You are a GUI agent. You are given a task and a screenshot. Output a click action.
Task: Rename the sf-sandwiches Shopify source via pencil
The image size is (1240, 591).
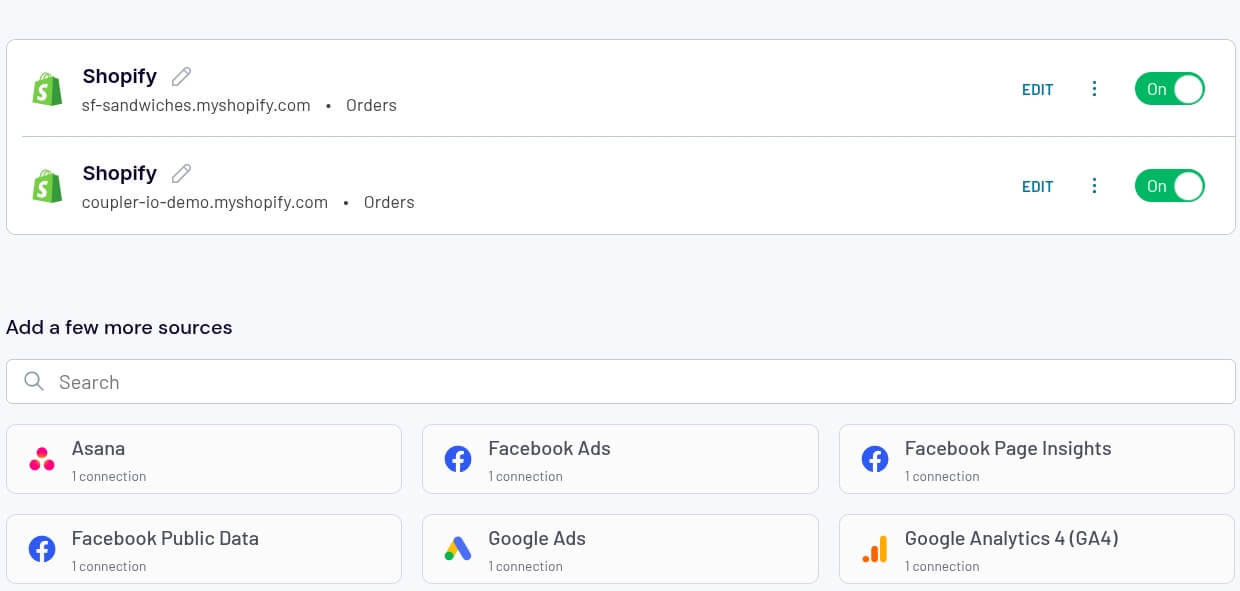(181, 76)
